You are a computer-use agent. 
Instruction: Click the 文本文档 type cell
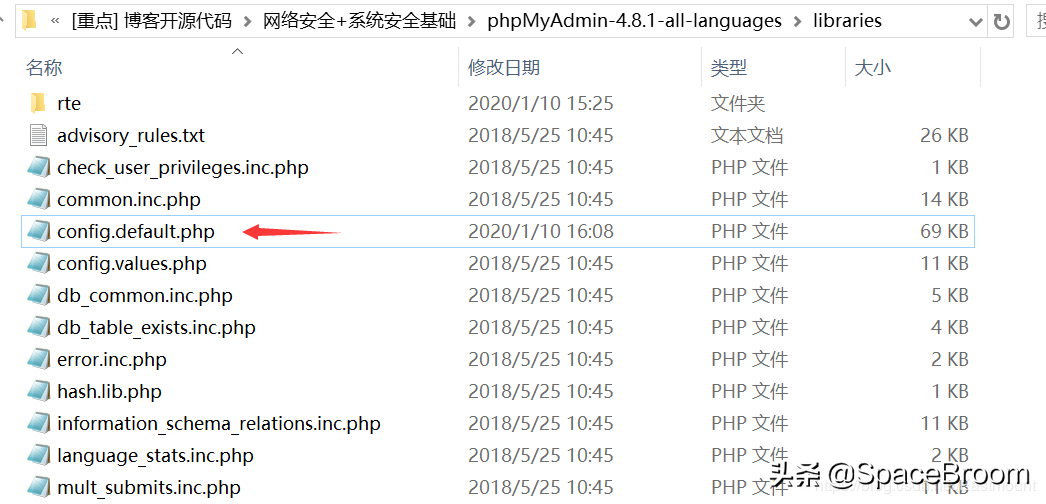coord(746,135)
